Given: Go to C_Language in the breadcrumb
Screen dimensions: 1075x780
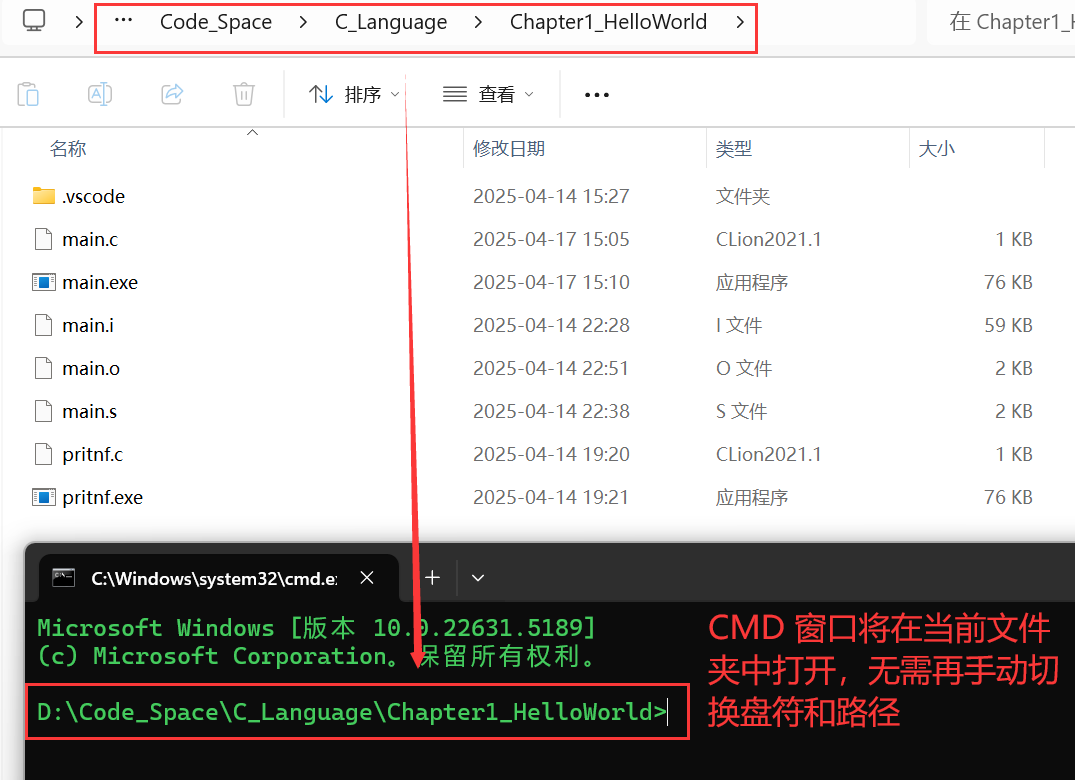Looking at the screenshot, I should tap(391, 22).
